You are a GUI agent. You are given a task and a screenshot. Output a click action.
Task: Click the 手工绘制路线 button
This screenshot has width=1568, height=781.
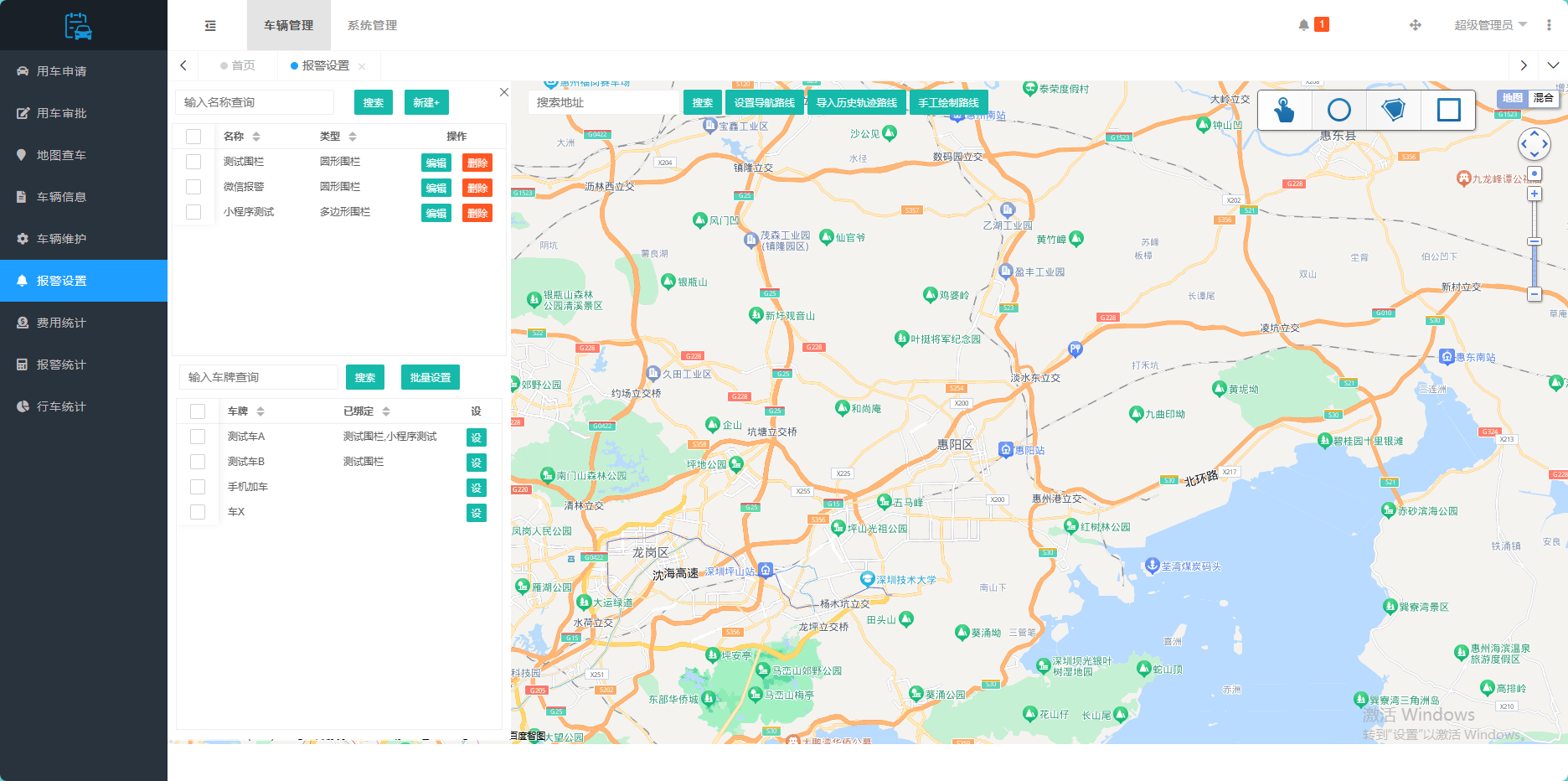coord(948,102)
